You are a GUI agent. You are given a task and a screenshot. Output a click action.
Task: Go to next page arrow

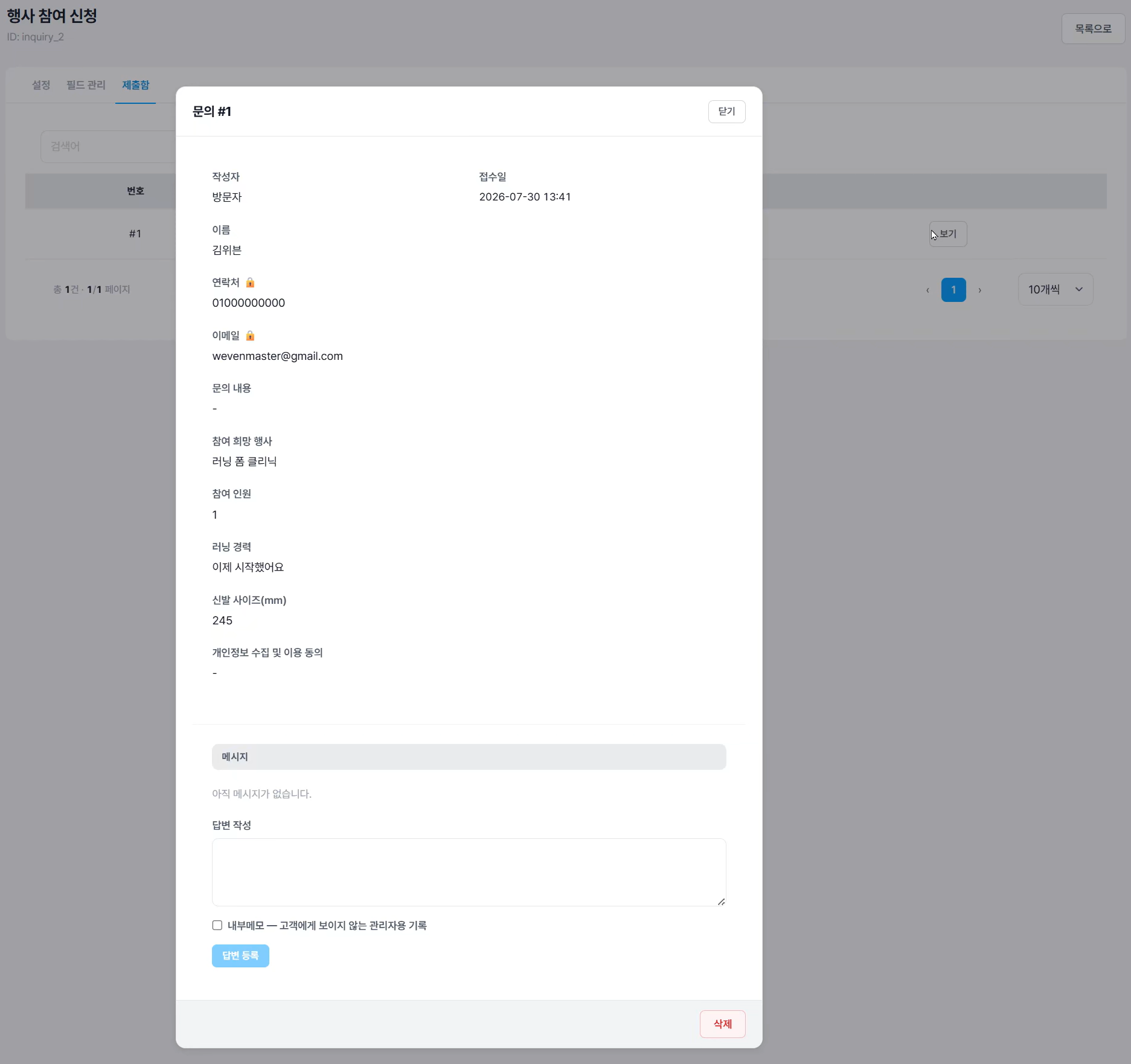(979, 290)
